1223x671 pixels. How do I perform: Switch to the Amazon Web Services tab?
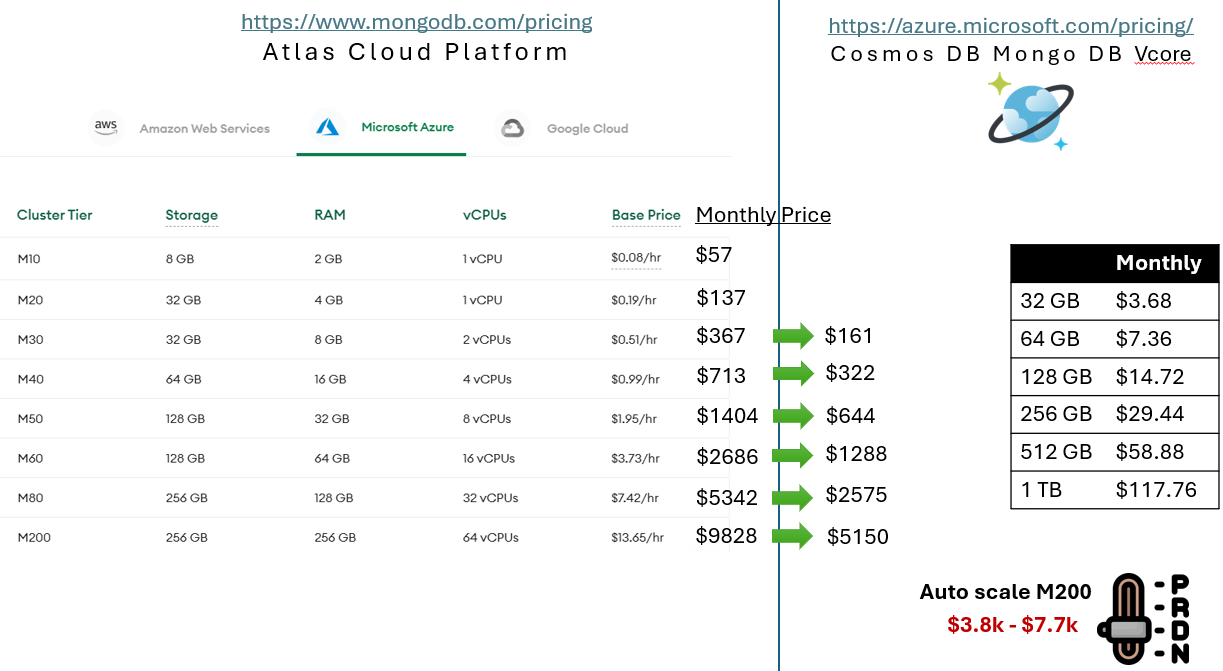point(204,128)
